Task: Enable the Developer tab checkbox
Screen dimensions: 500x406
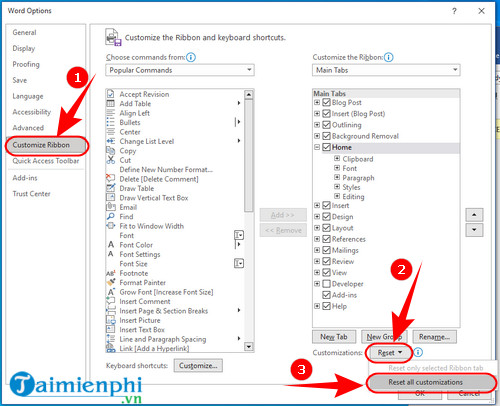Action: coord(326,284)
